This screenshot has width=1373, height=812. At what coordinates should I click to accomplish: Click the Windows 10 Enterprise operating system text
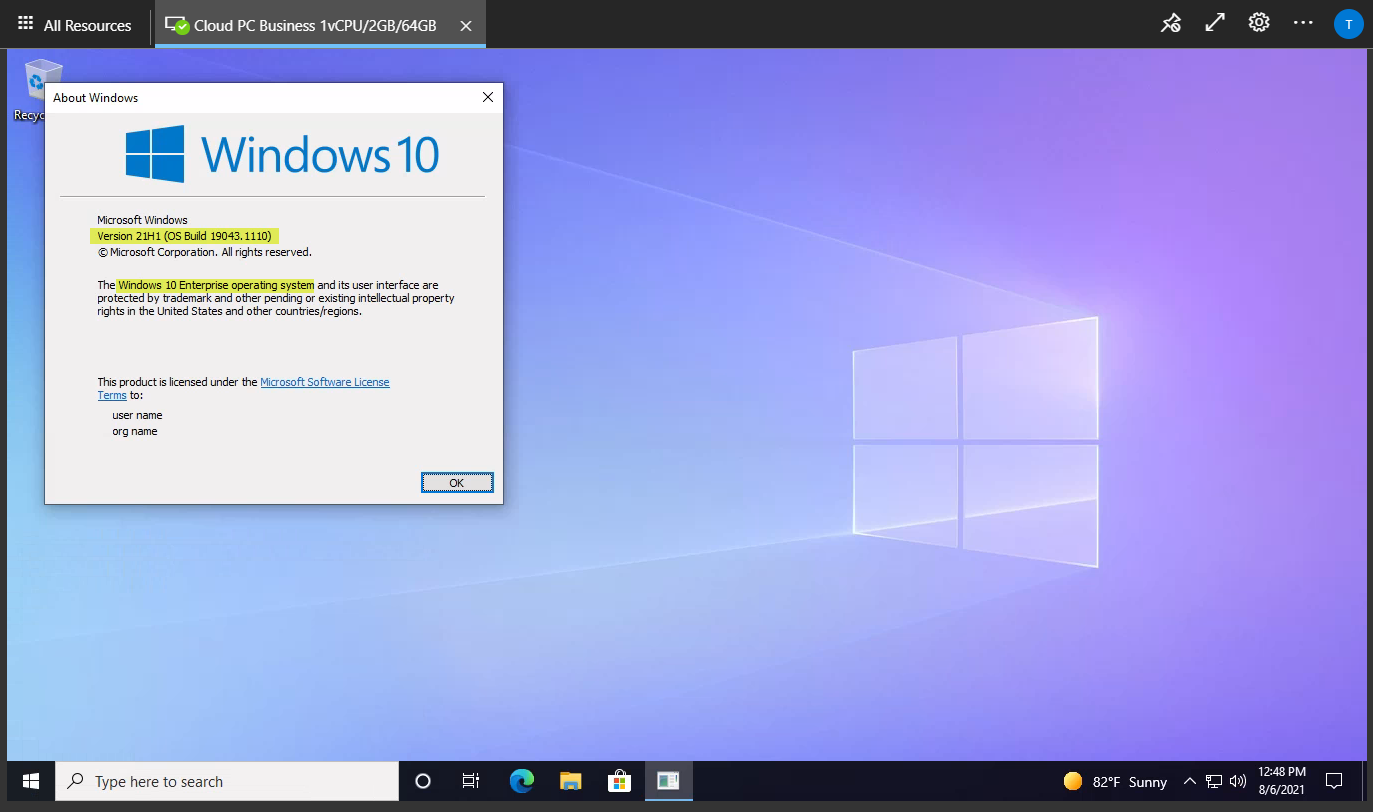[x=216, y=285]
